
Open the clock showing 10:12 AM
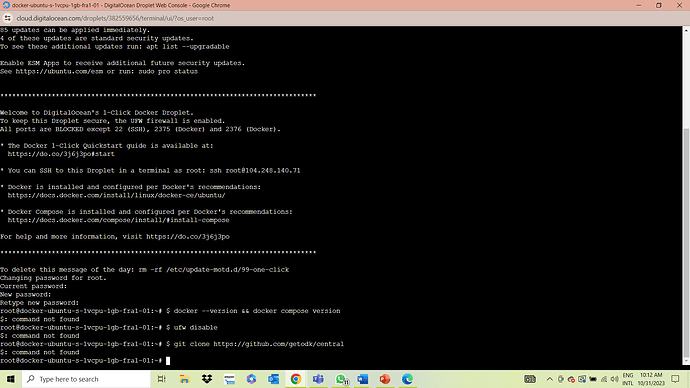coord(651,379)
